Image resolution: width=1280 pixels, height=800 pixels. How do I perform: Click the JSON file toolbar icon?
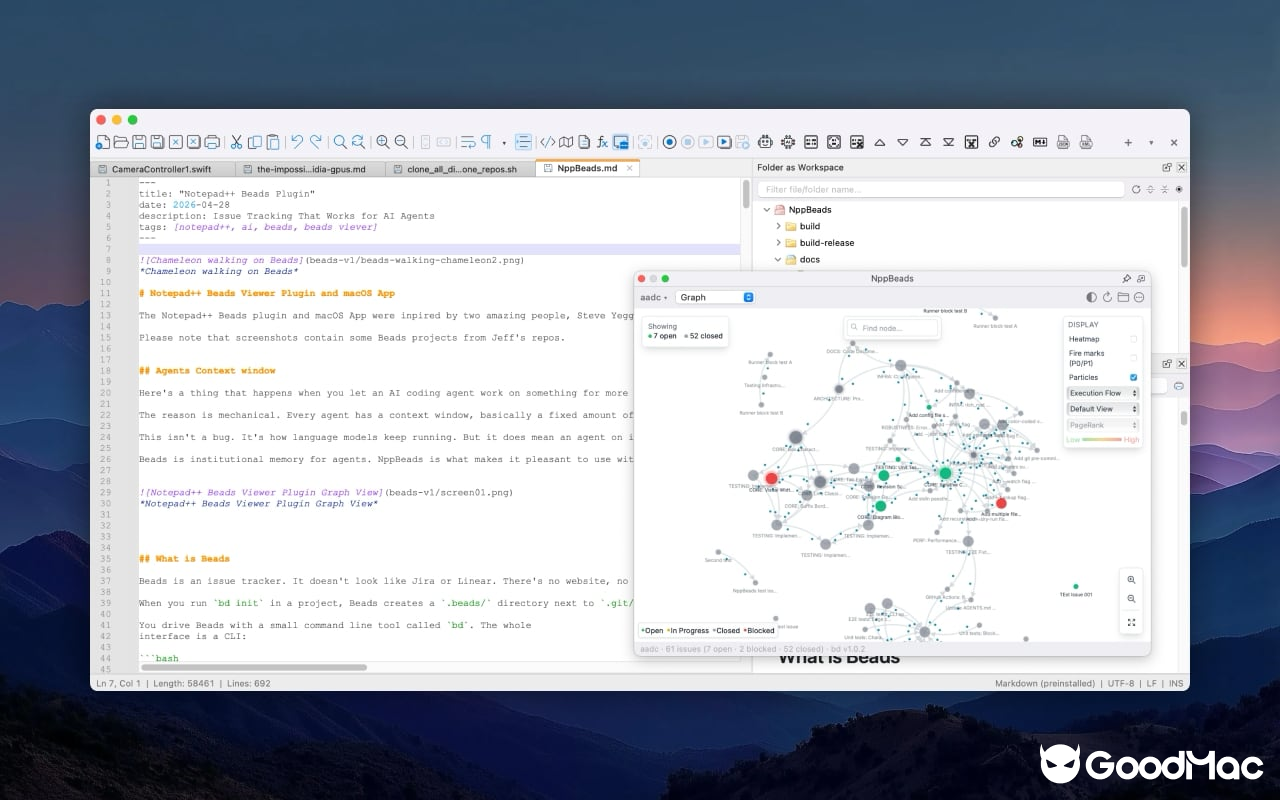coord(1064,142)
